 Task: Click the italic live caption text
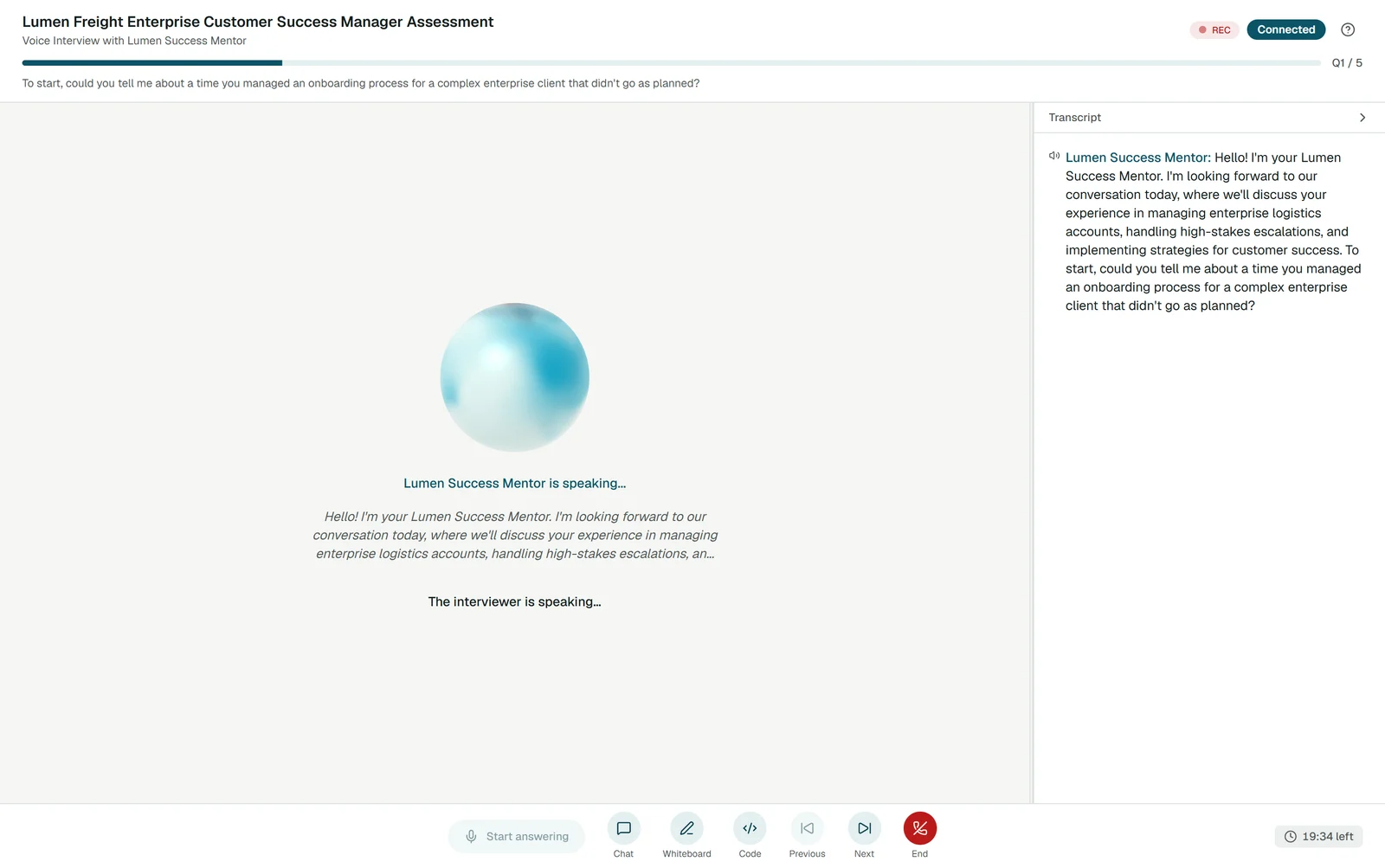click(515, 535)
